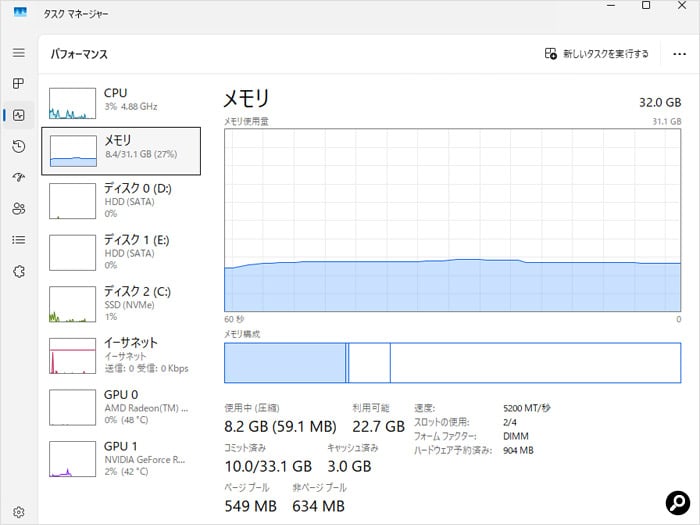Expand the three-dots more options menu
Image resolution: width=700 pixels, height=525 pixels.
(x=679, y=54)
